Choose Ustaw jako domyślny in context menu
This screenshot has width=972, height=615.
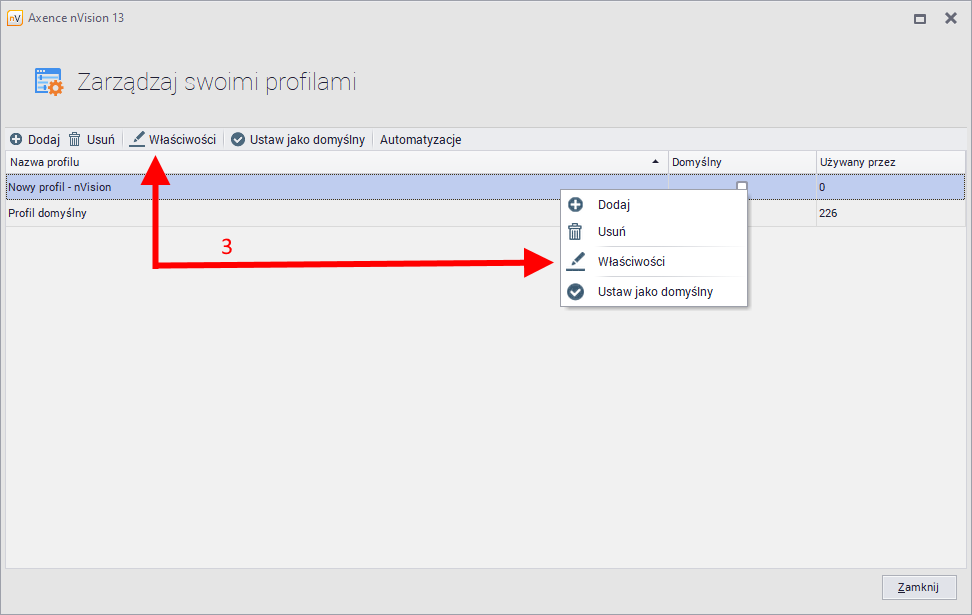point(655,292)
